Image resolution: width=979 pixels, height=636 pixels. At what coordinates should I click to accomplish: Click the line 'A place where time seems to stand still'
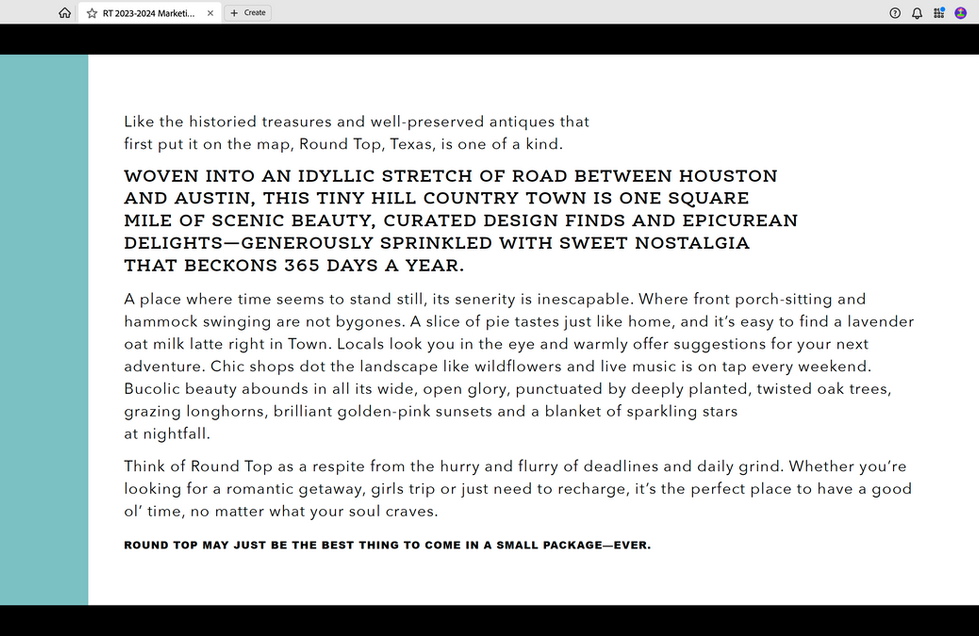[494, 300]
